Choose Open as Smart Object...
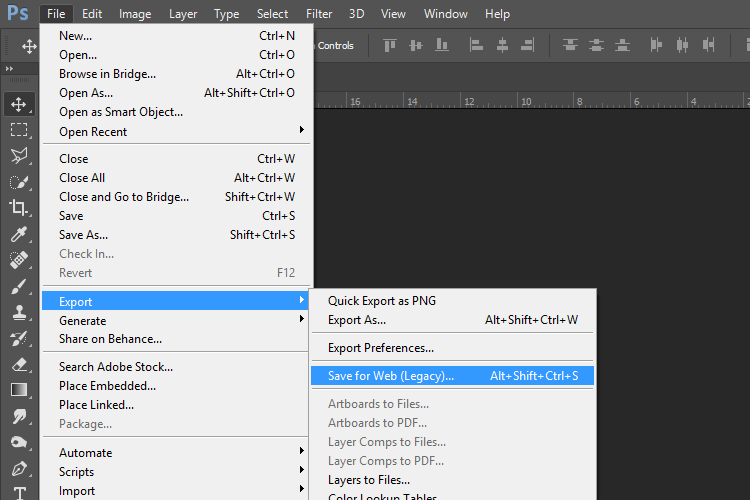 coord(176,112)
